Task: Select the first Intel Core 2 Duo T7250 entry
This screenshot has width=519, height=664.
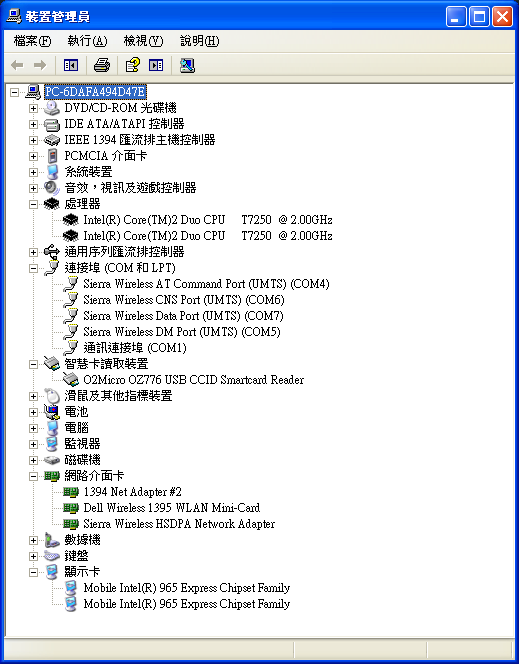Action: click(x=208, y=220)
